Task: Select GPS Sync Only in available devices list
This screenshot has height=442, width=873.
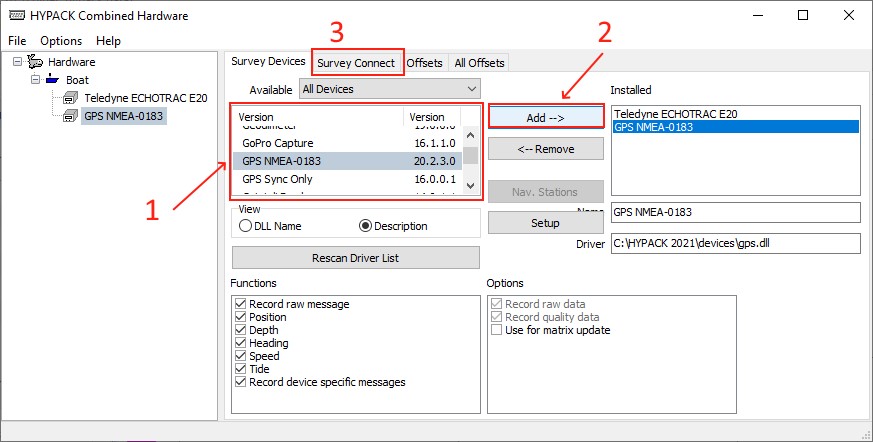Action: click(347, 179)
